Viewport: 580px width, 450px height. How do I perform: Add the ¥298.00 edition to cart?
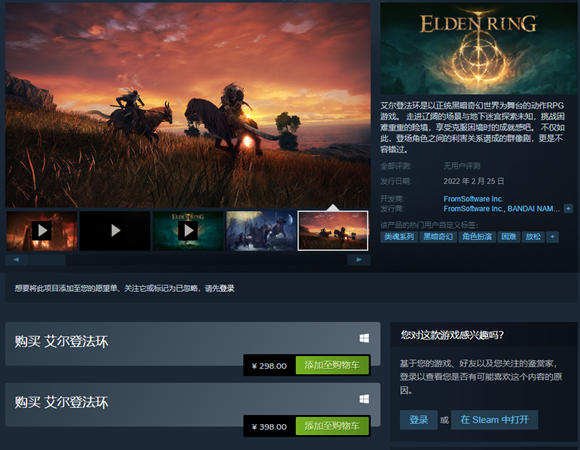point(332,365)
